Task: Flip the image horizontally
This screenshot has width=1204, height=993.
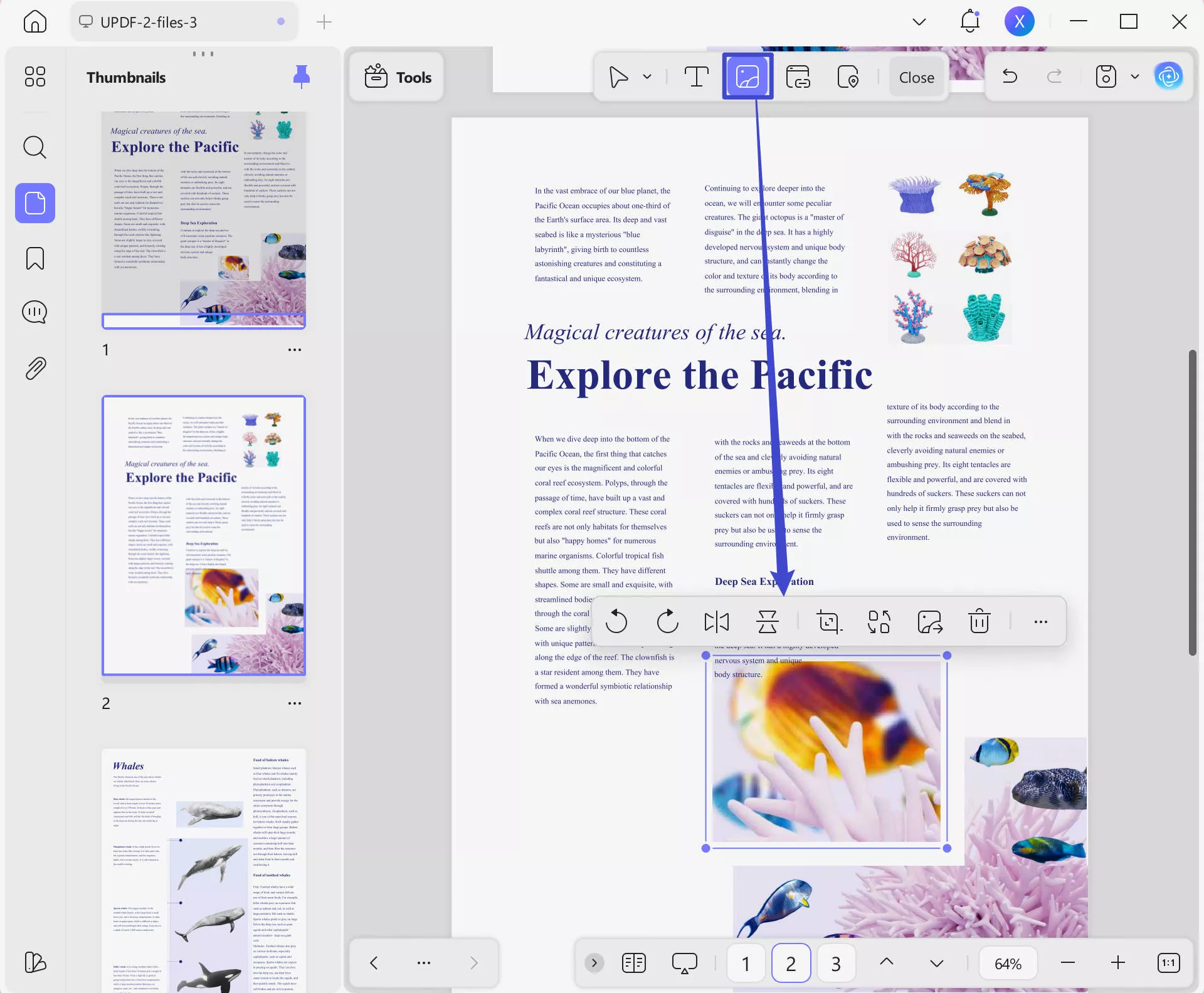Action: pyautogui.click(x=717, y=621)
